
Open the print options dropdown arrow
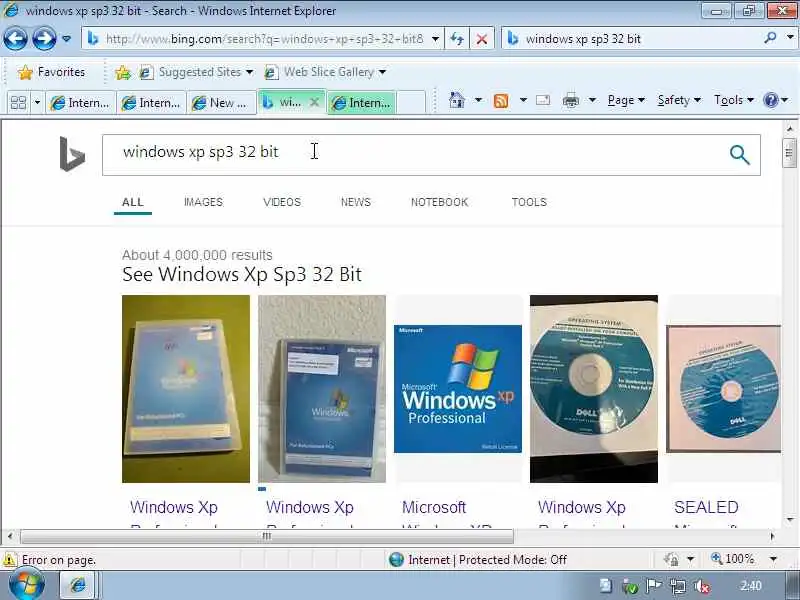[592, 100]
